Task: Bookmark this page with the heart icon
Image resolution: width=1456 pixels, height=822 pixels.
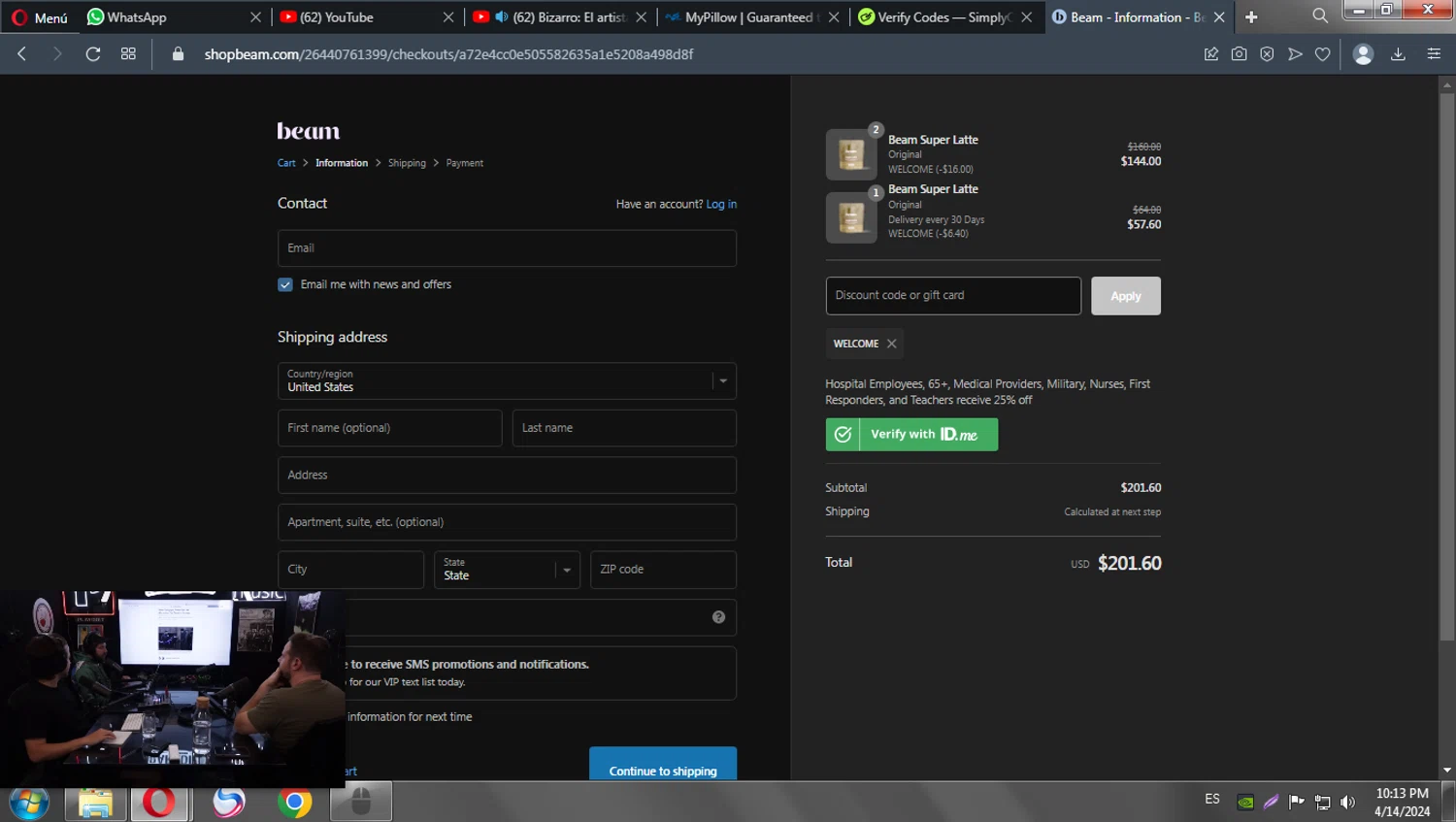Action: [1322, 54]
